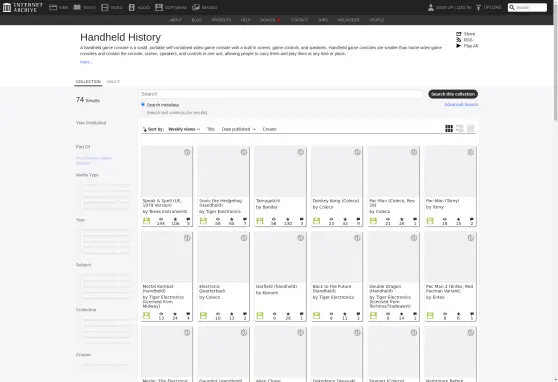Switch to the ABOUT tab under the description
The image size is (558, 382).
tap(113, 82)
